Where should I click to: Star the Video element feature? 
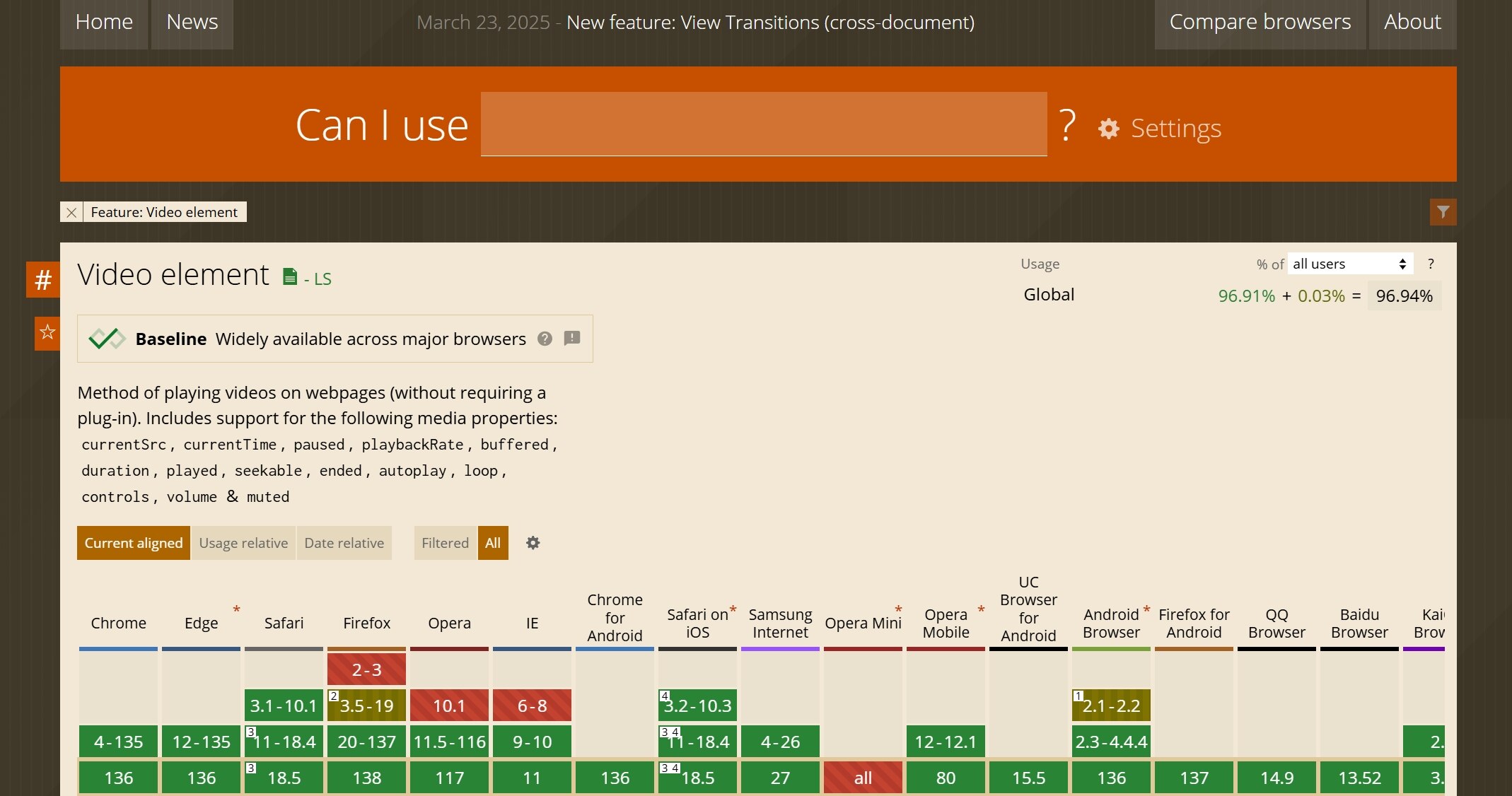pos(47,332)
